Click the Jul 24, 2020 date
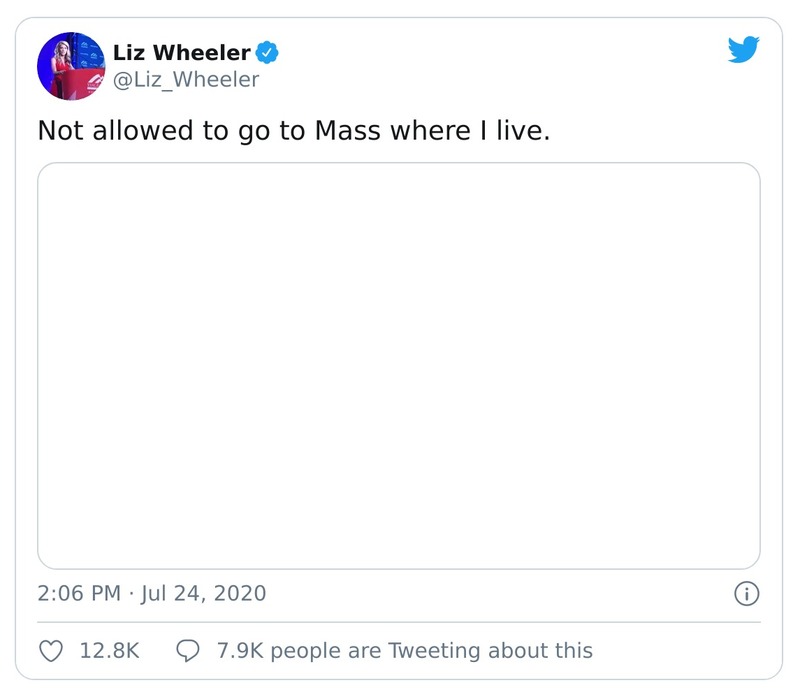 tap(204, 593)
